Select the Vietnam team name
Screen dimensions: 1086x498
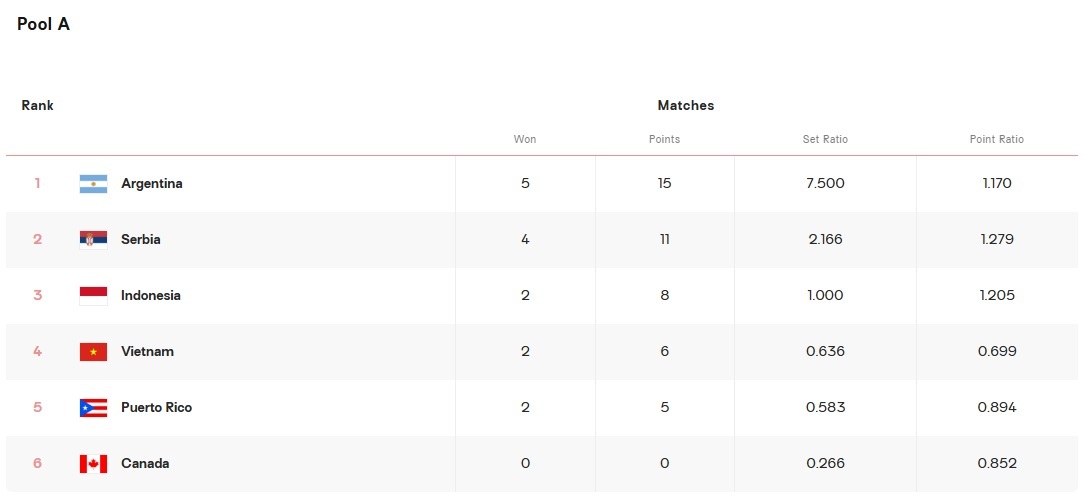coord(148,352)
